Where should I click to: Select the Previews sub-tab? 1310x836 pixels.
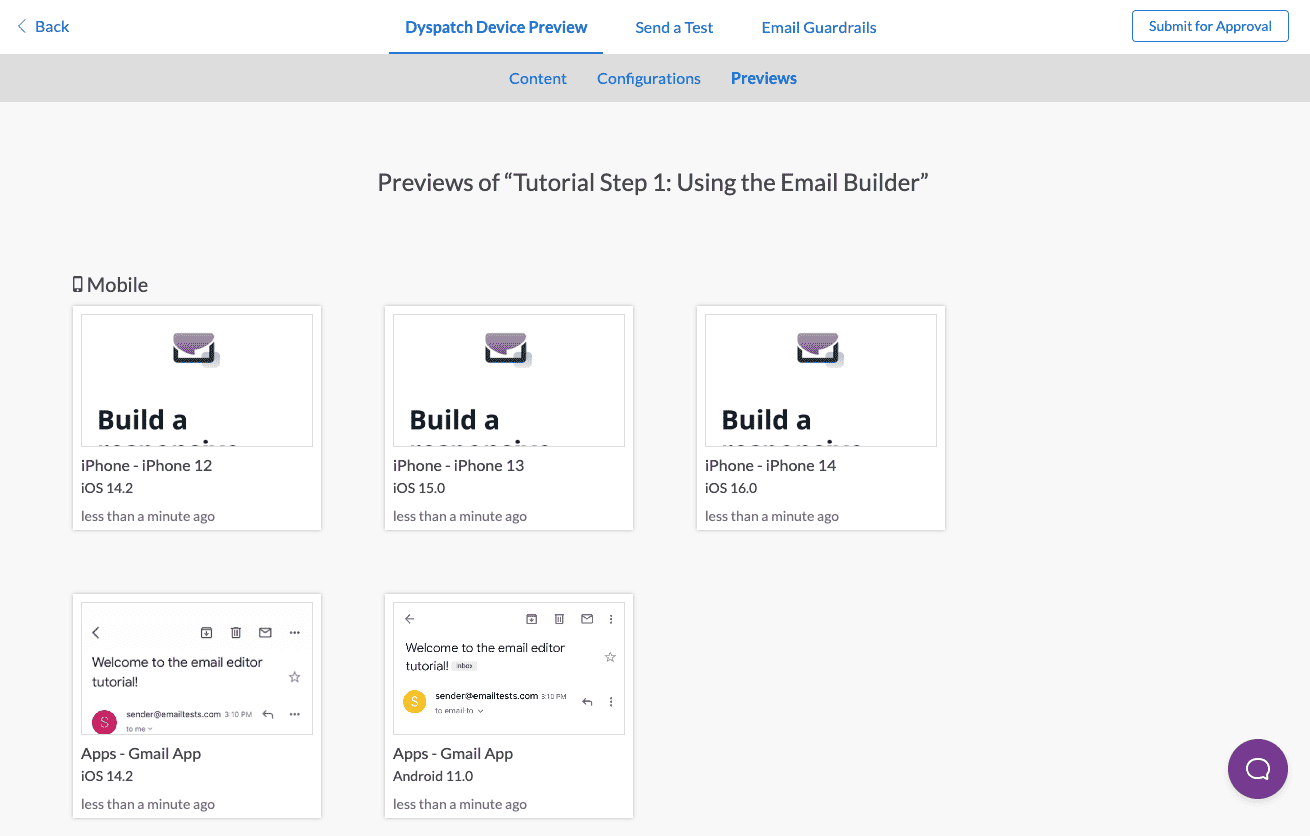pos(764,78)
